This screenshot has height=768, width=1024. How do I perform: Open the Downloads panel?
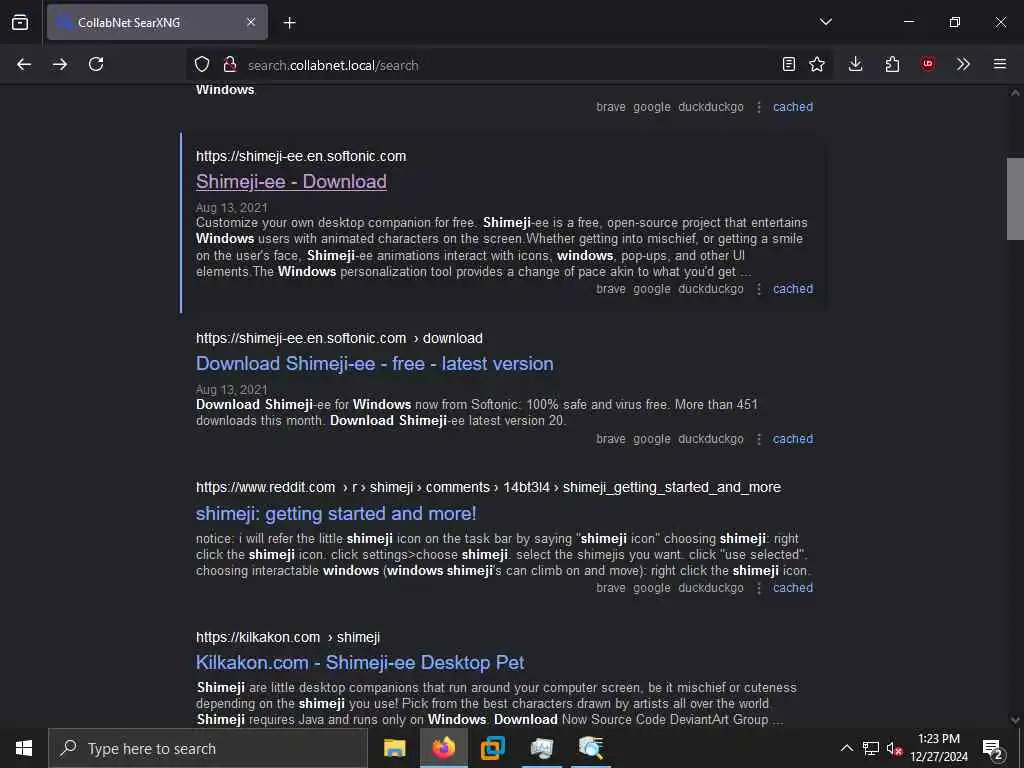(x=856, y=64)
